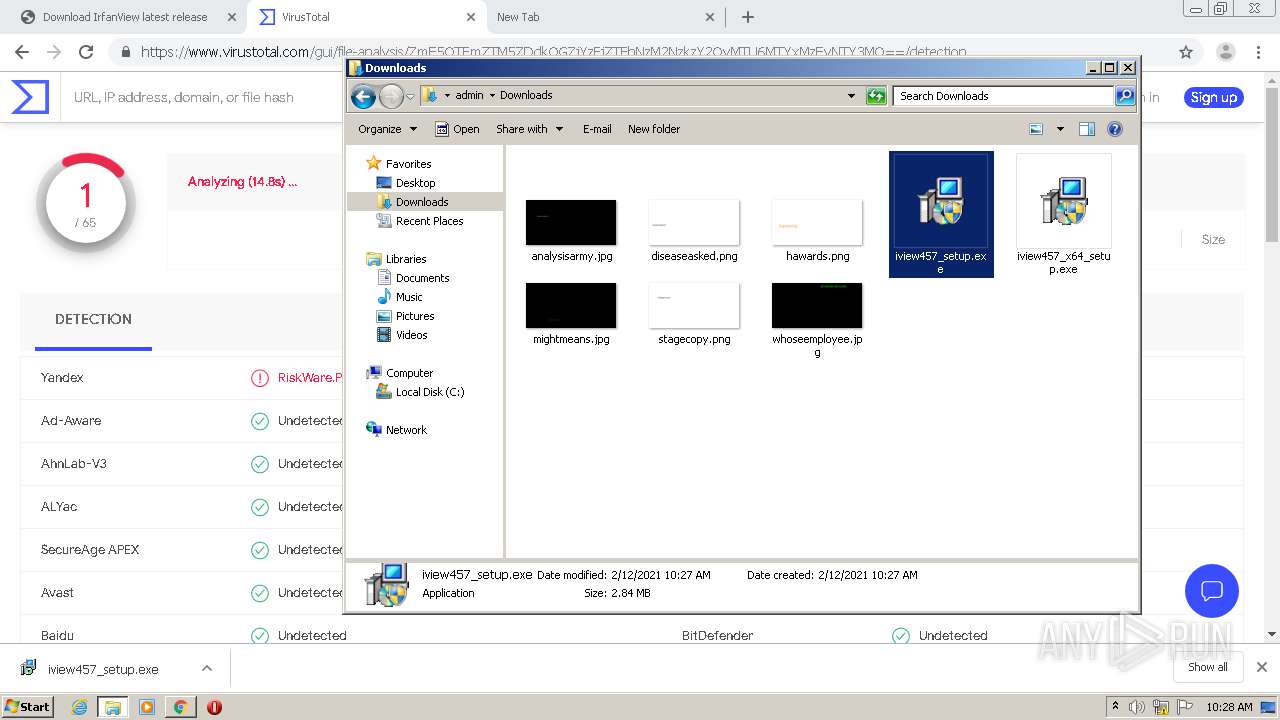
Task: Expand iview457_setup.exe download options chevron
Action: pyautogui.click(x=206, y=668)
